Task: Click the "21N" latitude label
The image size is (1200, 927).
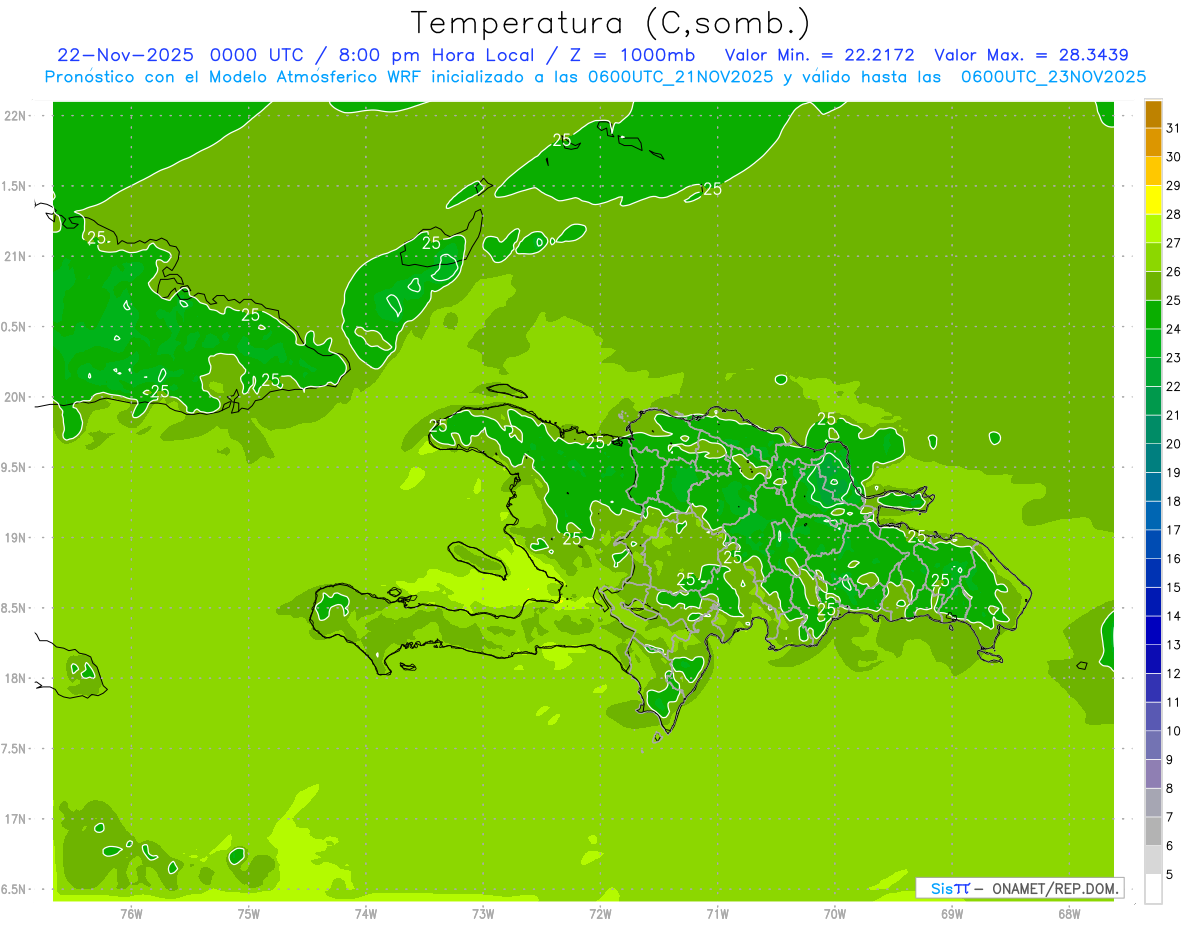Action: pos(17,257)
